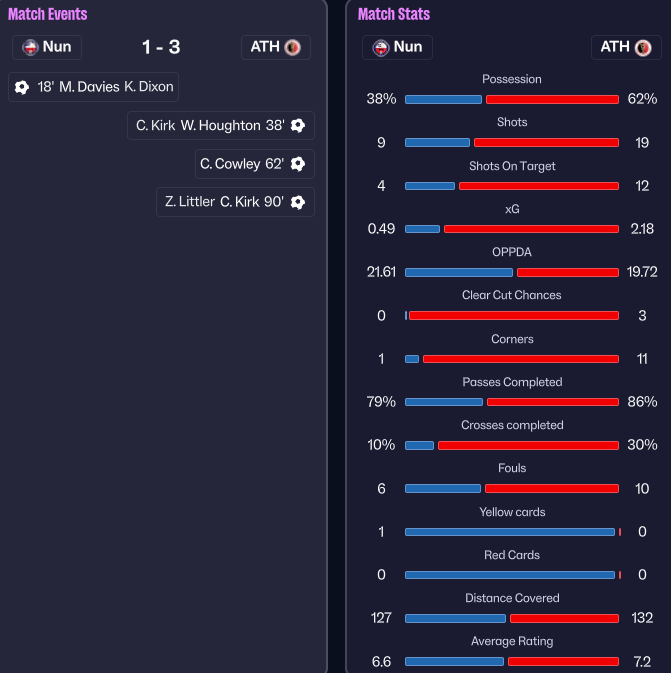This screenshot has width=671, height=673.
Task: Click the goal icon next to W. Houghton 38'
Action: [298, 125]
